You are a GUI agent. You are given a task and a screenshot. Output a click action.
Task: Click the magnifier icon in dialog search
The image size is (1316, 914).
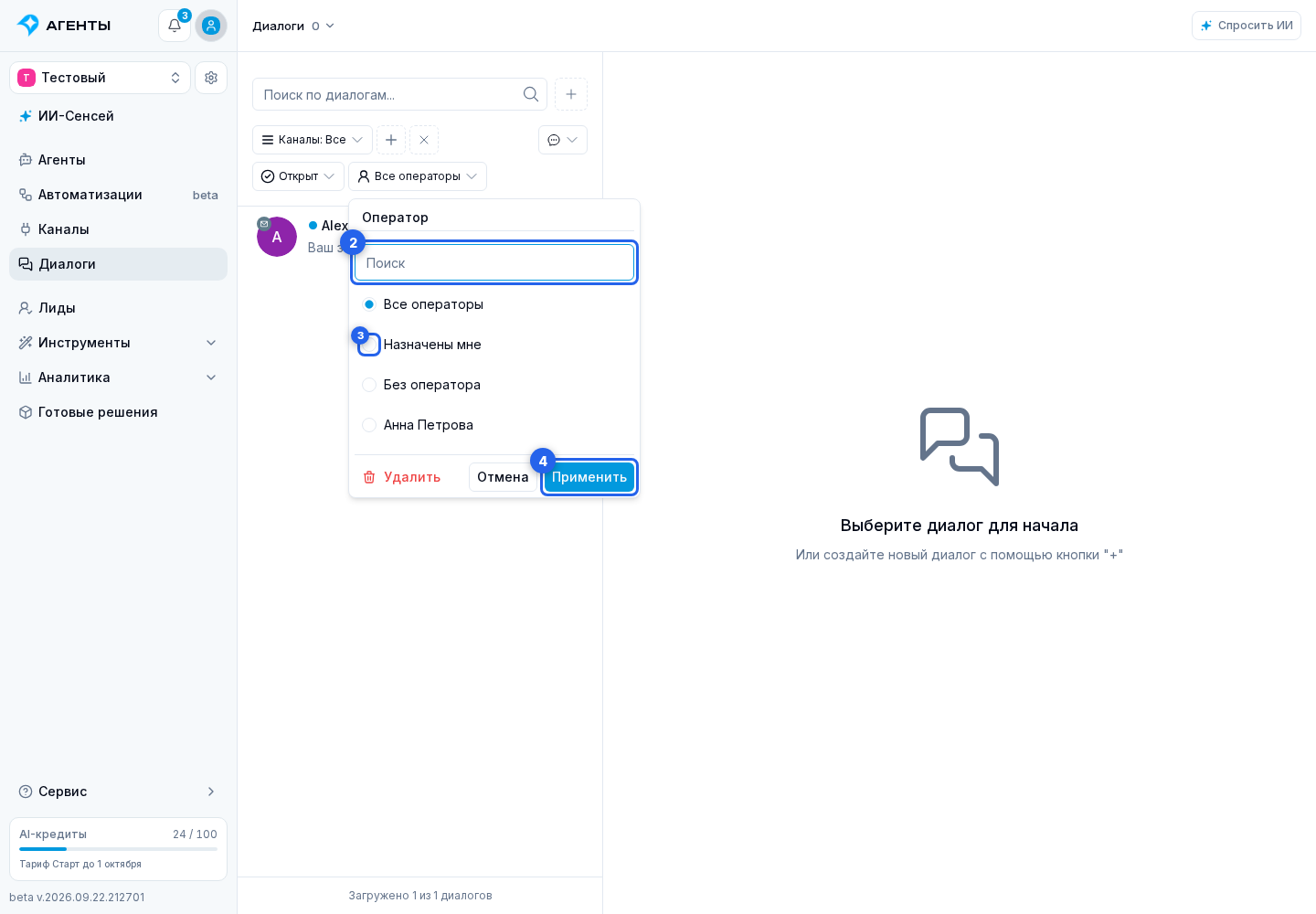531,94
